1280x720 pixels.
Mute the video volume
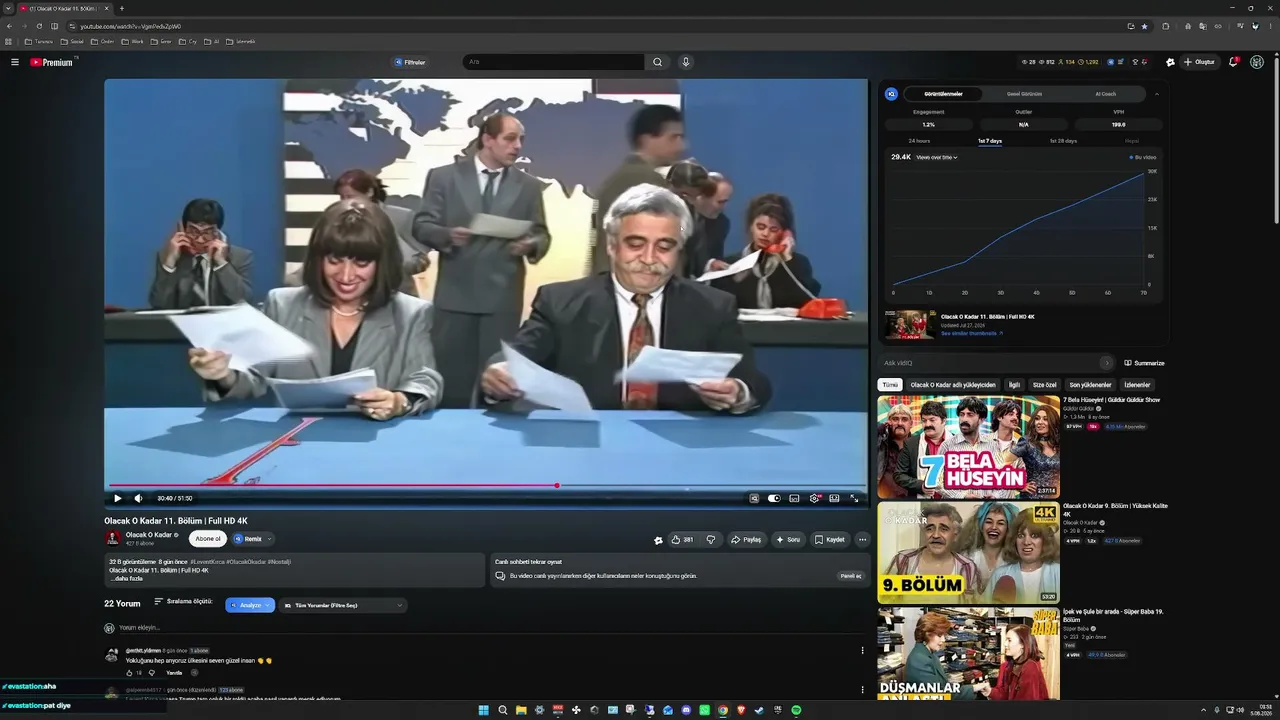click(x=138, y=498)
